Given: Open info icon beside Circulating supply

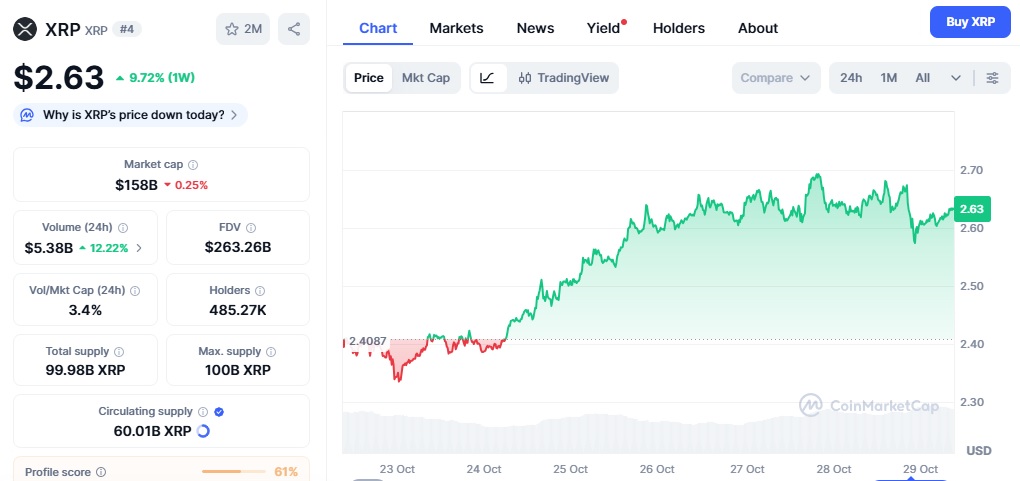Looking at the screenshot, I should point(203,412).
